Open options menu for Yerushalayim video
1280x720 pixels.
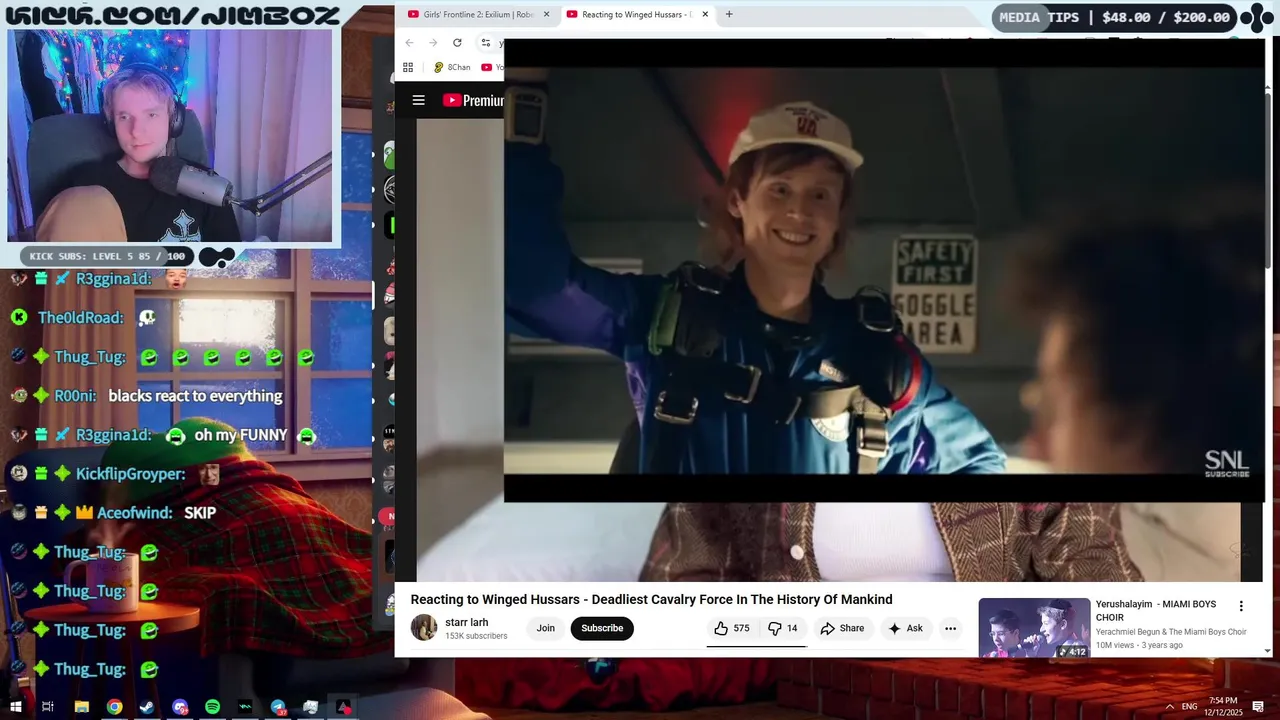coord(1241,606)
